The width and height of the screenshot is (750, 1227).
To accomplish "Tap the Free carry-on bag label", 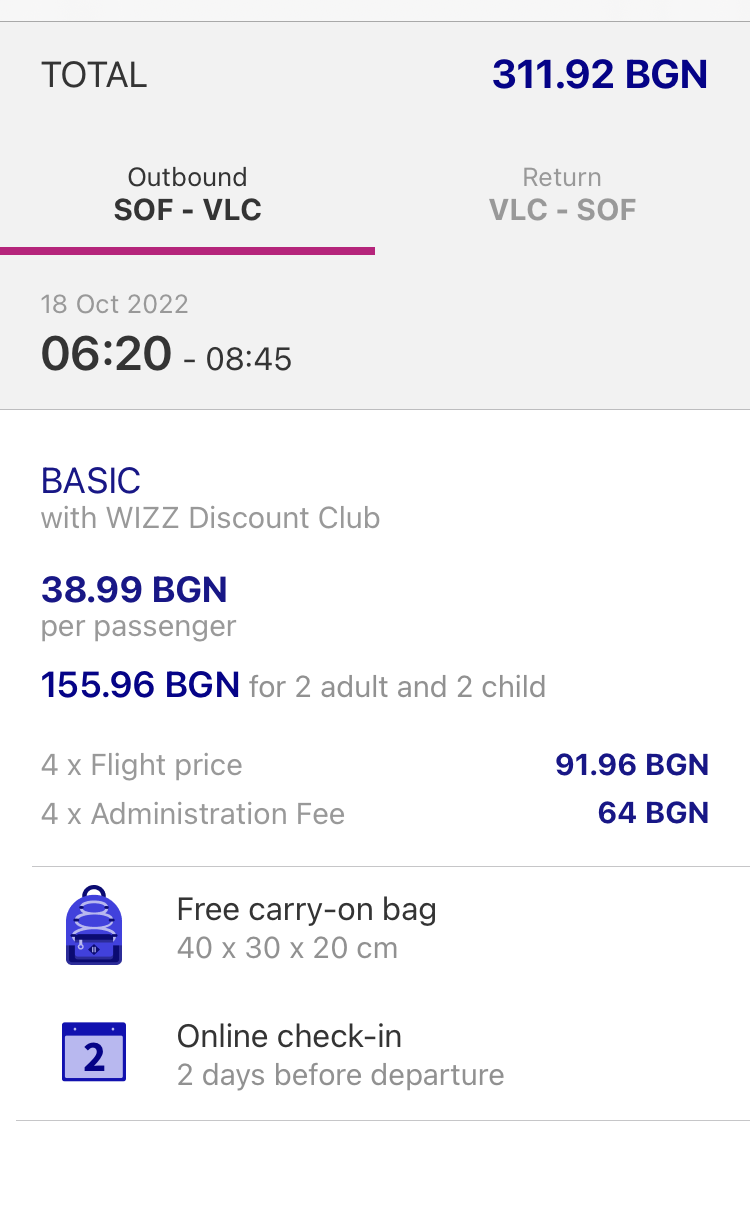I will (x=306, y=909).
